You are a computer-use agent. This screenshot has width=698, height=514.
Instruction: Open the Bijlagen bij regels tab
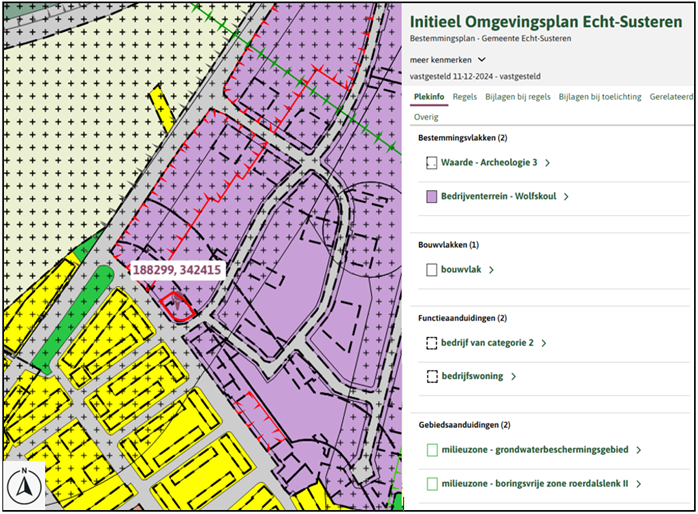coord(518,97)
